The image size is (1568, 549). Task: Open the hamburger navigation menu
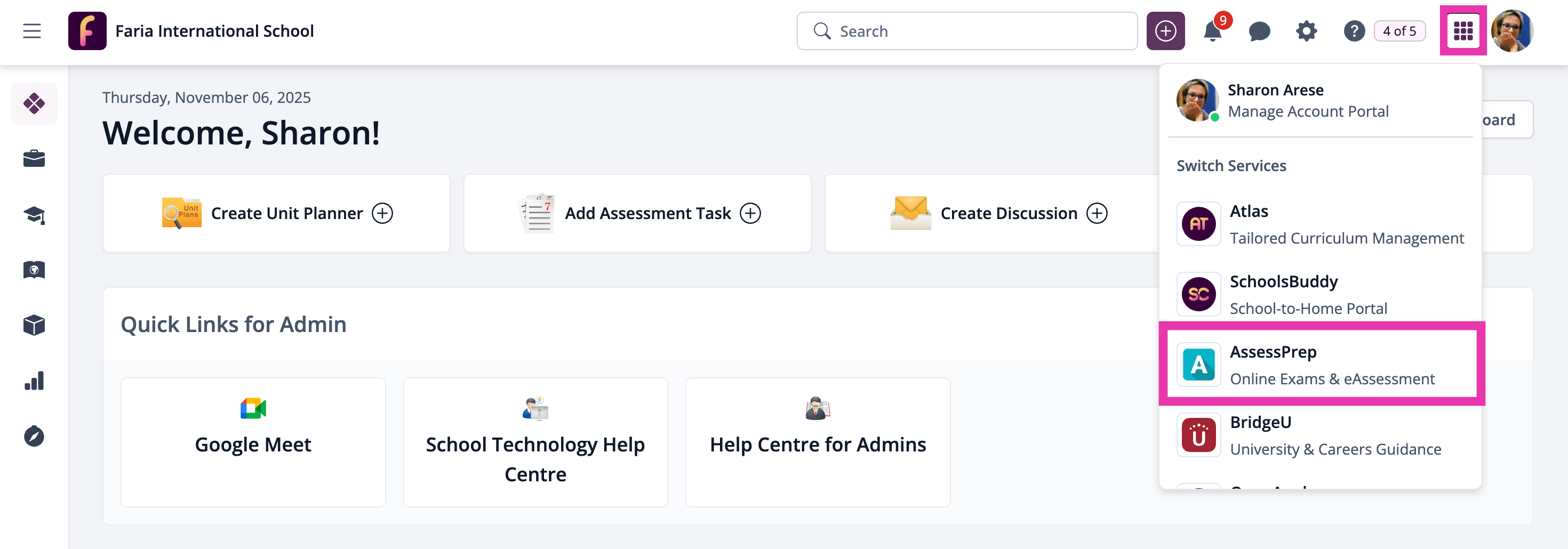click(31, 31)
